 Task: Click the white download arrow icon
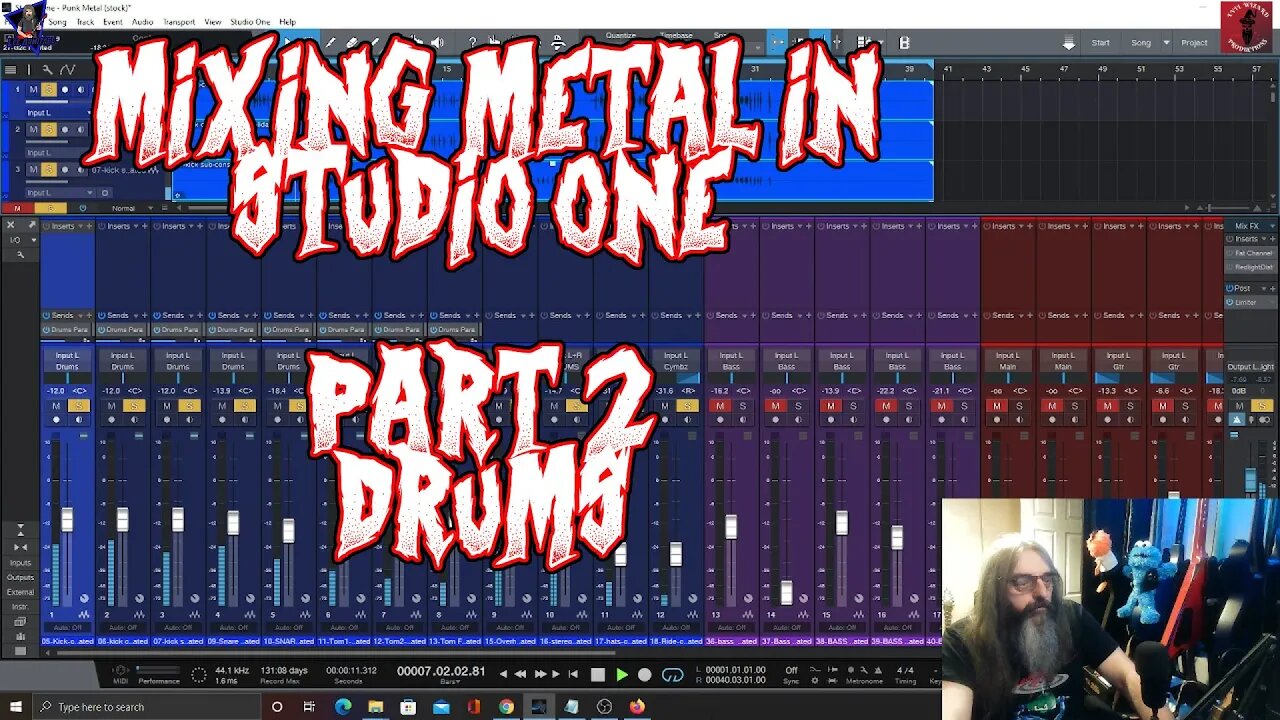tap(1069, 43)
